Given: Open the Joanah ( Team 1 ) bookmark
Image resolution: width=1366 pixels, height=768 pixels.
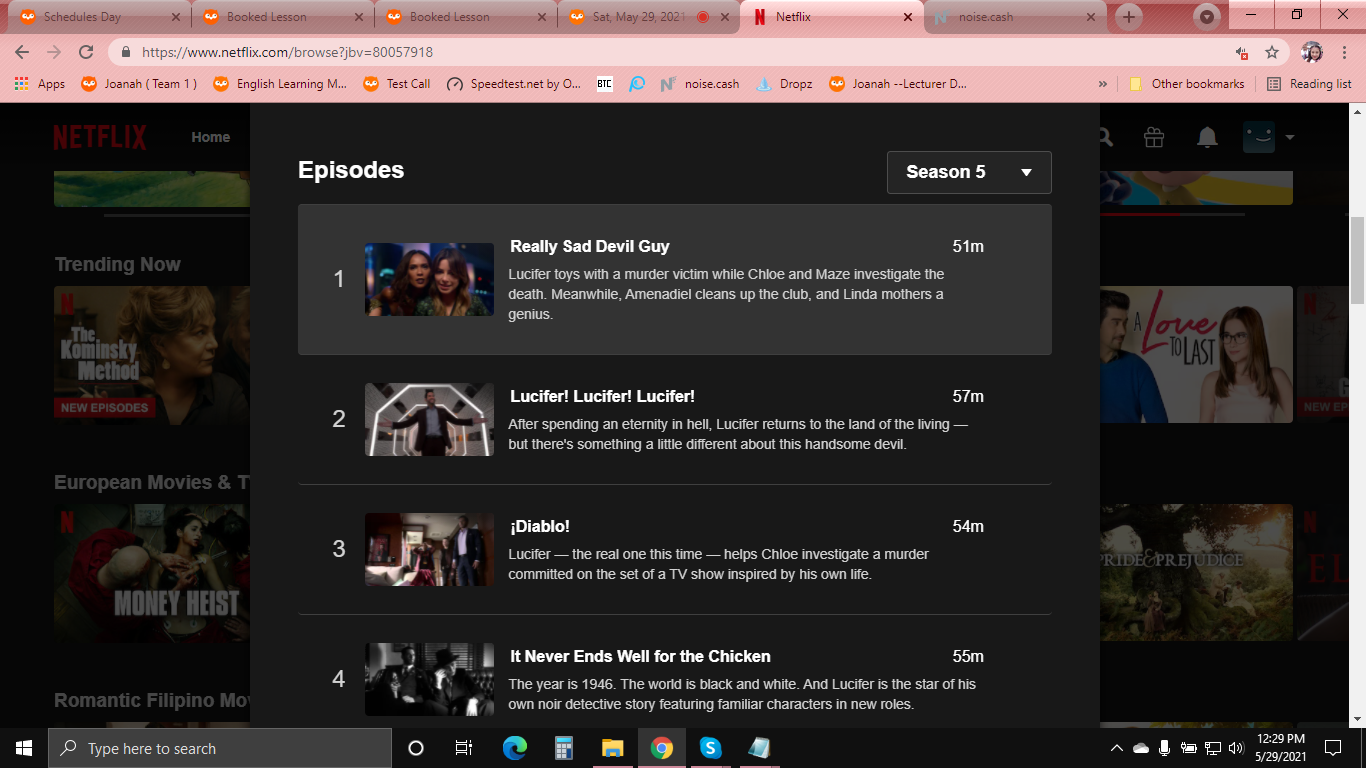Looking at the screenshot, I should click(139, 84).
